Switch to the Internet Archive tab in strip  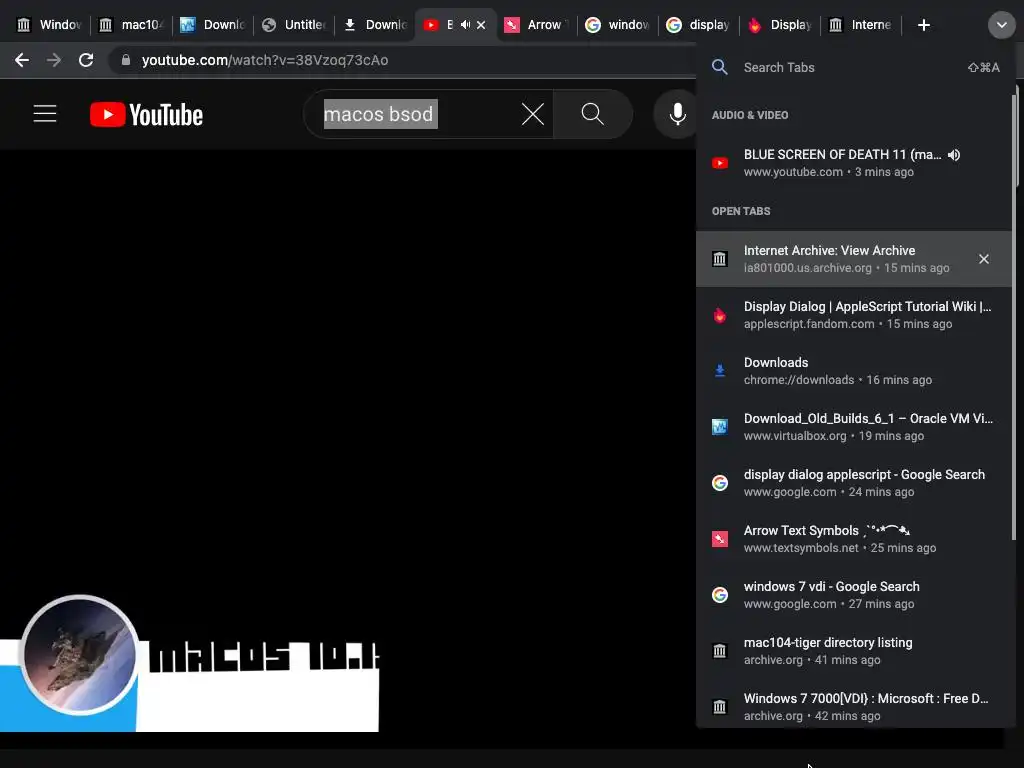point(861,25)
